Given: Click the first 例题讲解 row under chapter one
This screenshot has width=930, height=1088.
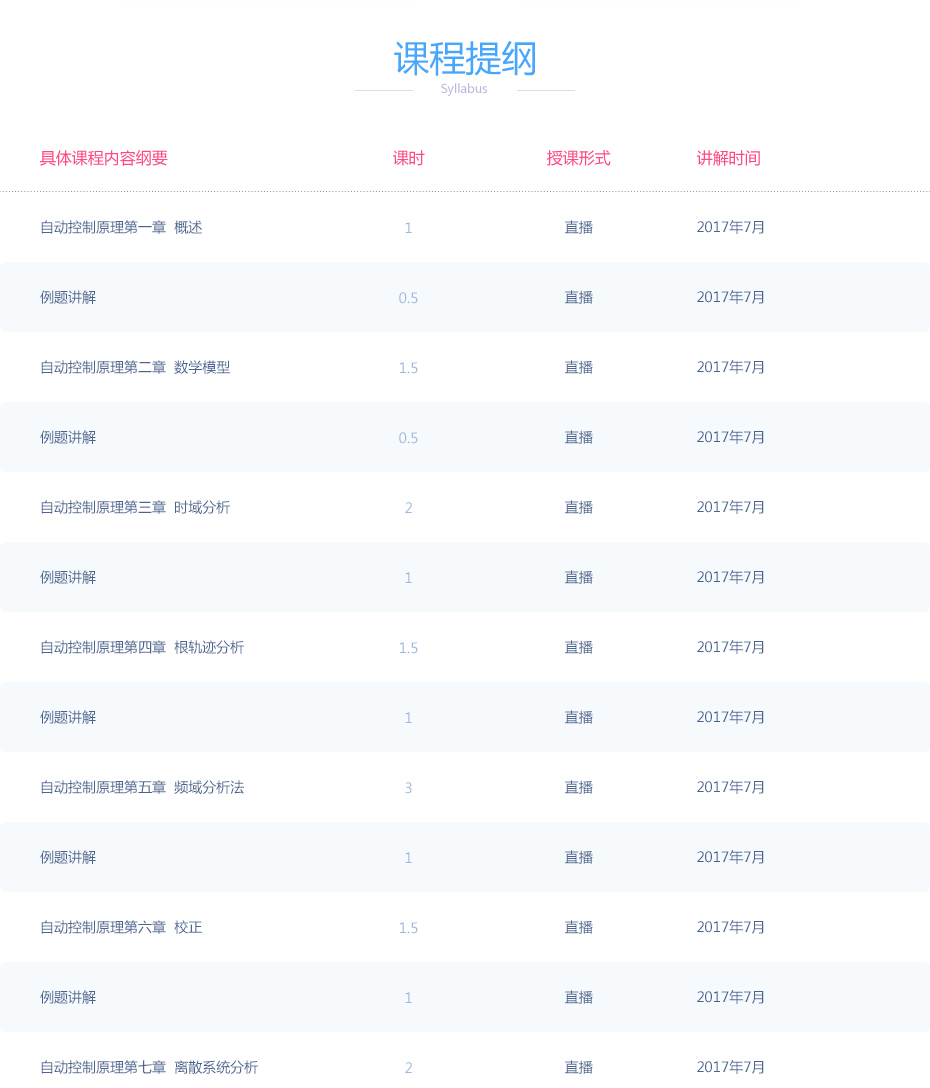Looking at the screenshot, I should pos(465,297).
